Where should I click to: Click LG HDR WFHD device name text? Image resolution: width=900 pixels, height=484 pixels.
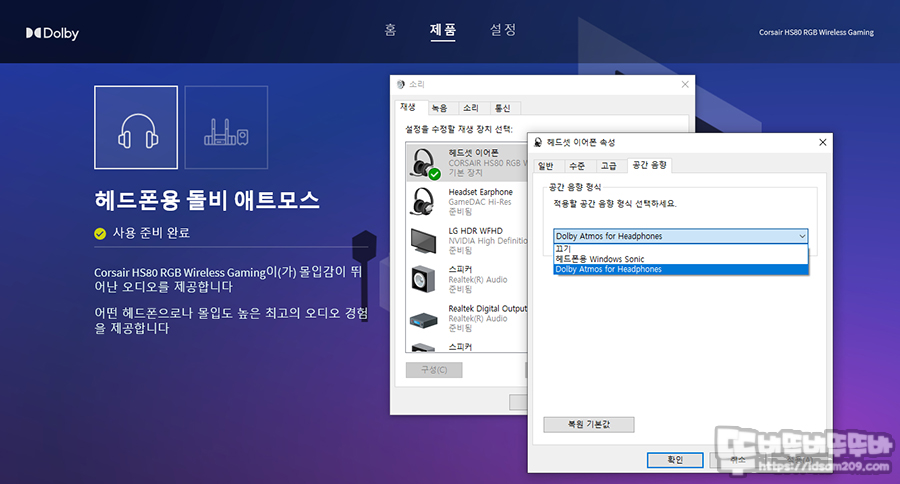point(475,231)
